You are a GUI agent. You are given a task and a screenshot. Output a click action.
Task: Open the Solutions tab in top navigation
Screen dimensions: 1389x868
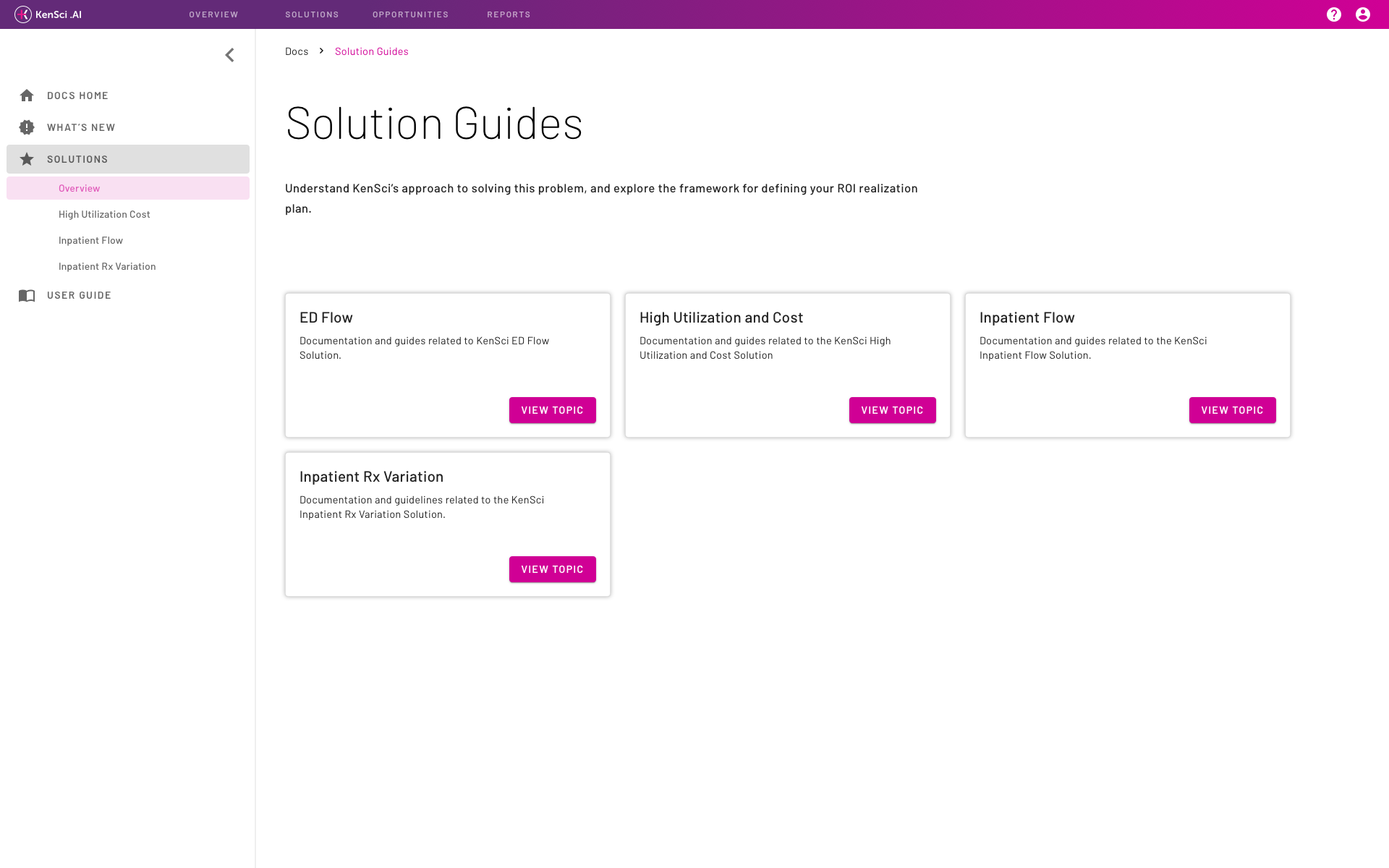coord(312,14)
